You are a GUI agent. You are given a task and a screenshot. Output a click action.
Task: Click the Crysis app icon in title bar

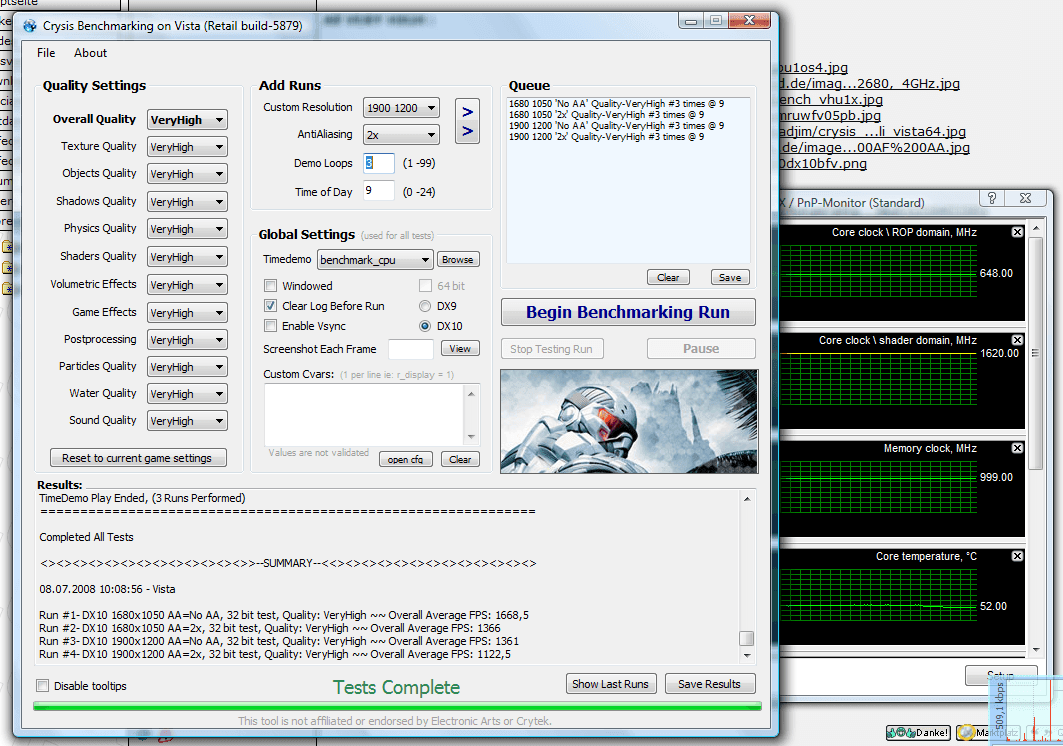coord(30,26)
